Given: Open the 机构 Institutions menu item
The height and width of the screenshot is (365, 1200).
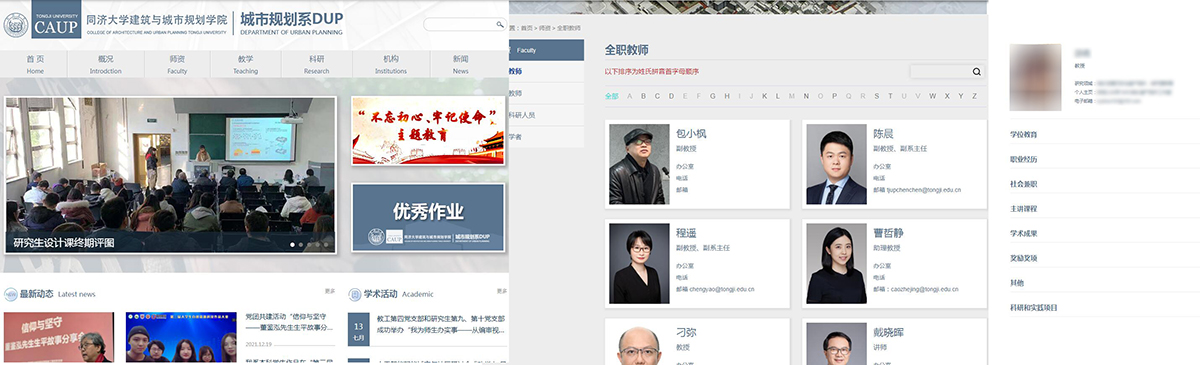Looking at the screenshot, I should pos(391,64).
